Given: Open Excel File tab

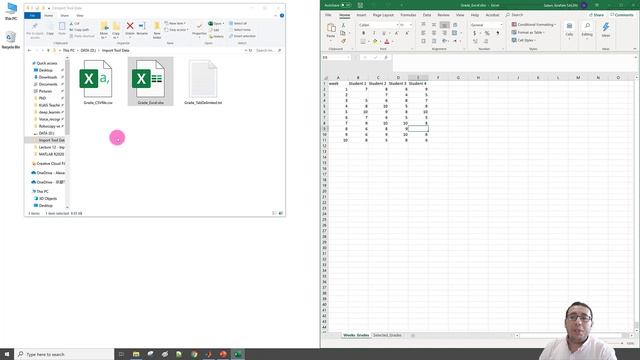Looking at the screenshot, I should (x=328, y=15).
